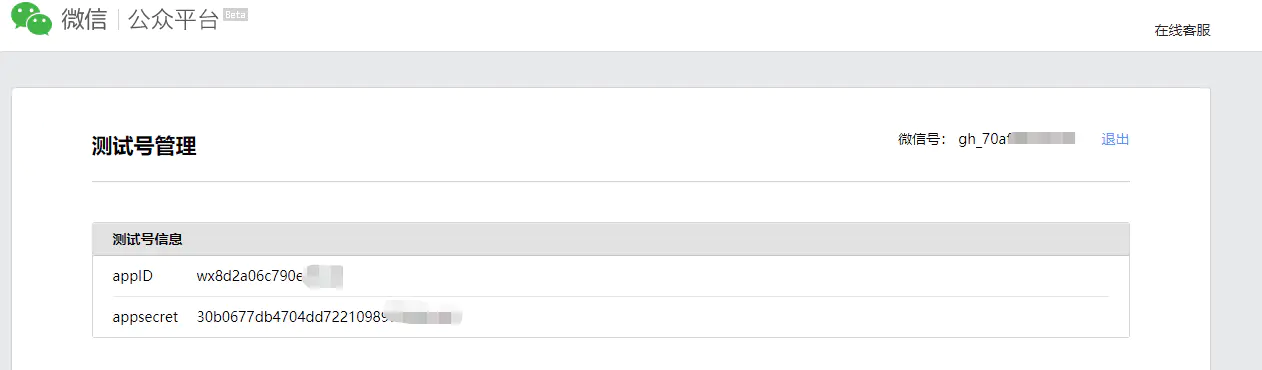Click the green WeChat logo icon
Screen dimensions: 1262x370
[x=31, y=19]
